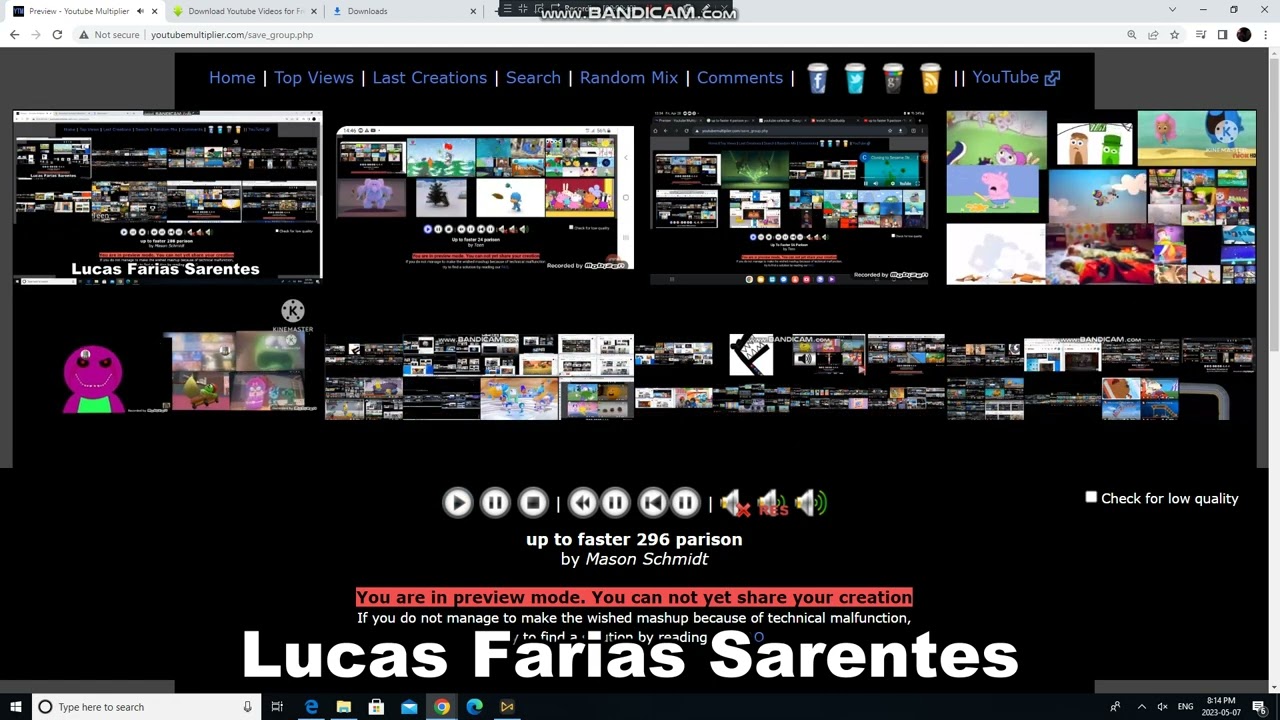Go to Top Views
This screenshot has width=1280, height=720.
(x=314, y=77)
